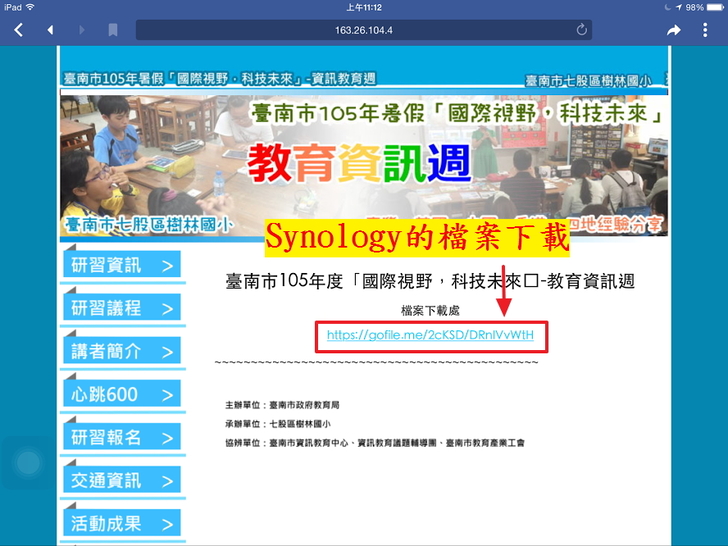Tap the Wi-Fi indicator in status bar

(x=30, y=7)
